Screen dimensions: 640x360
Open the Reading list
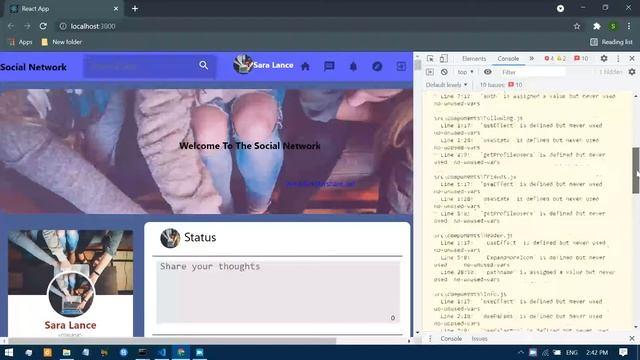pos(611,42)
